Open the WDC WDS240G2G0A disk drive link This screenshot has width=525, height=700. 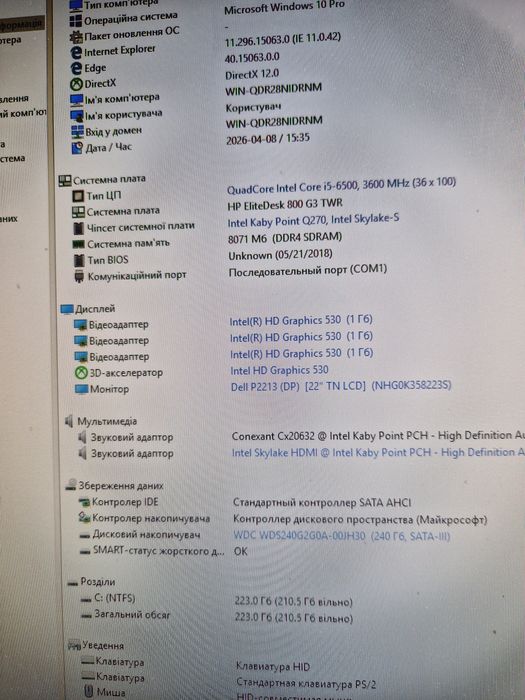click(x=342, y=536)
